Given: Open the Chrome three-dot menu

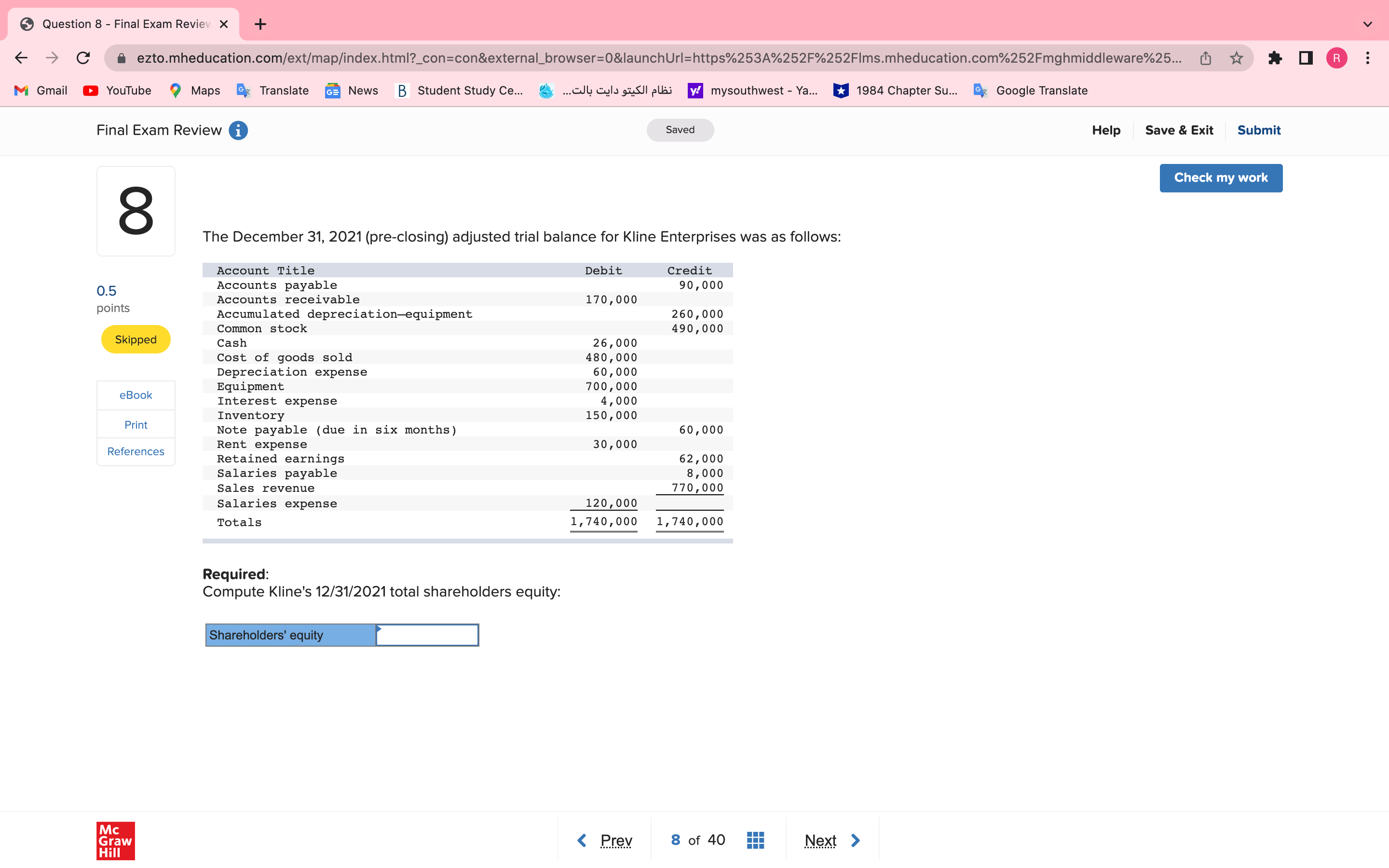Looking at the screenshot, I should [1368, 57].
